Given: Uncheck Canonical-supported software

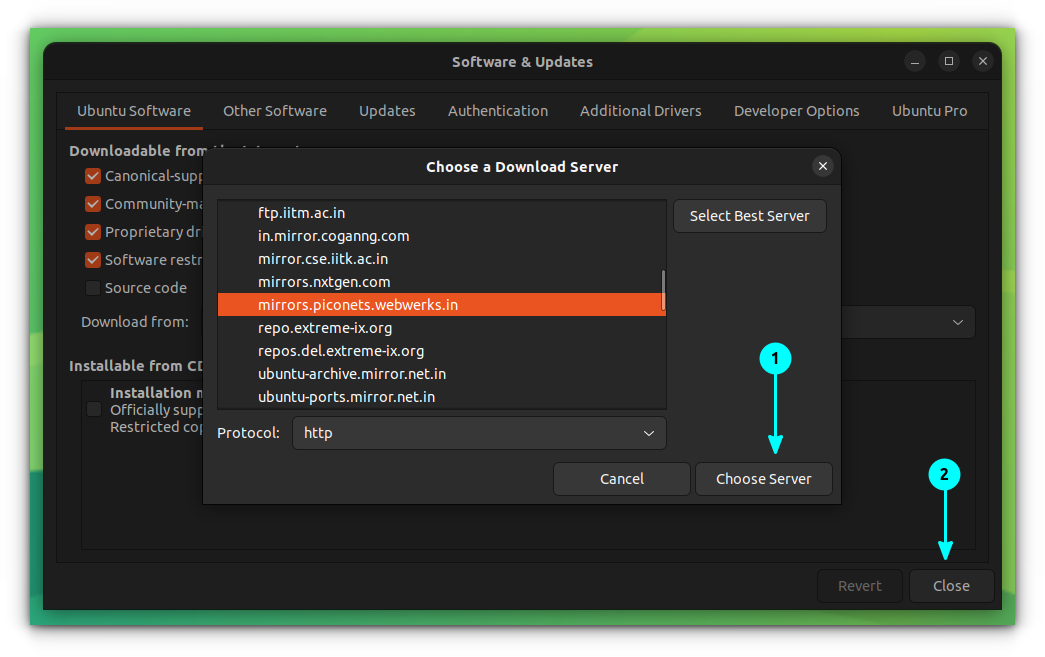Looking at the screenshot, I should pos(93,176).
